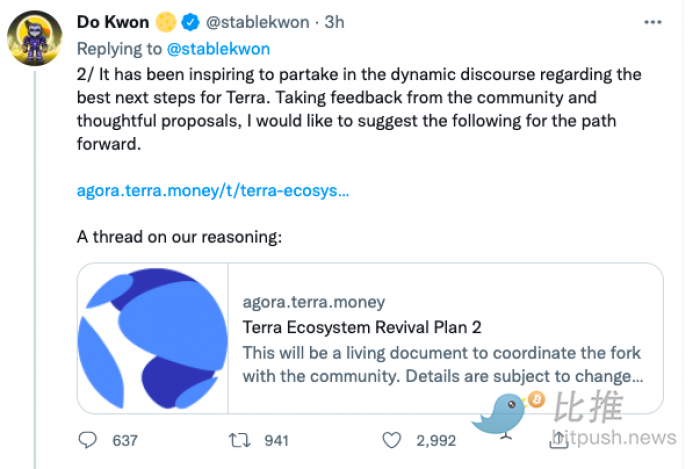The width and height of the screenshot is (700, 469).
Task: Open the agora.terra.money/t/terra-ecosys link
Action: click(x=213, y=191)
